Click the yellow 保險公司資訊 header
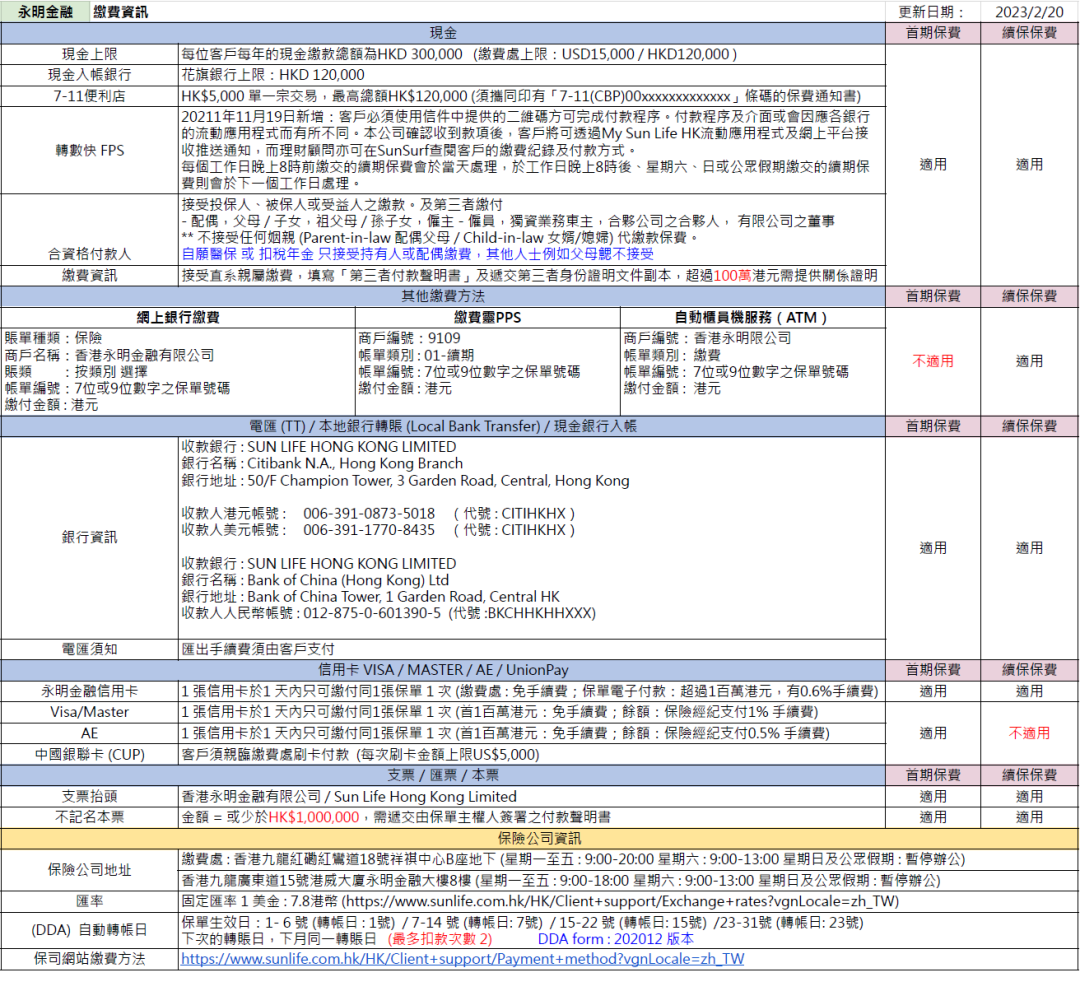Image resolution: width=1080 pixels, height=1005 pixels. [x=539, y=838]
